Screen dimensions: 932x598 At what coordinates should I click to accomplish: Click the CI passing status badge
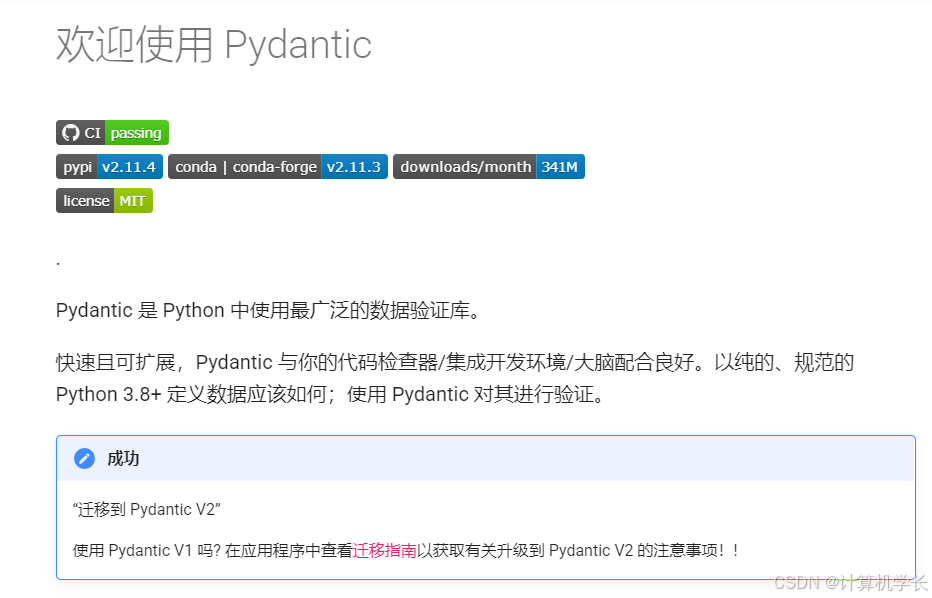pos(111,132)
